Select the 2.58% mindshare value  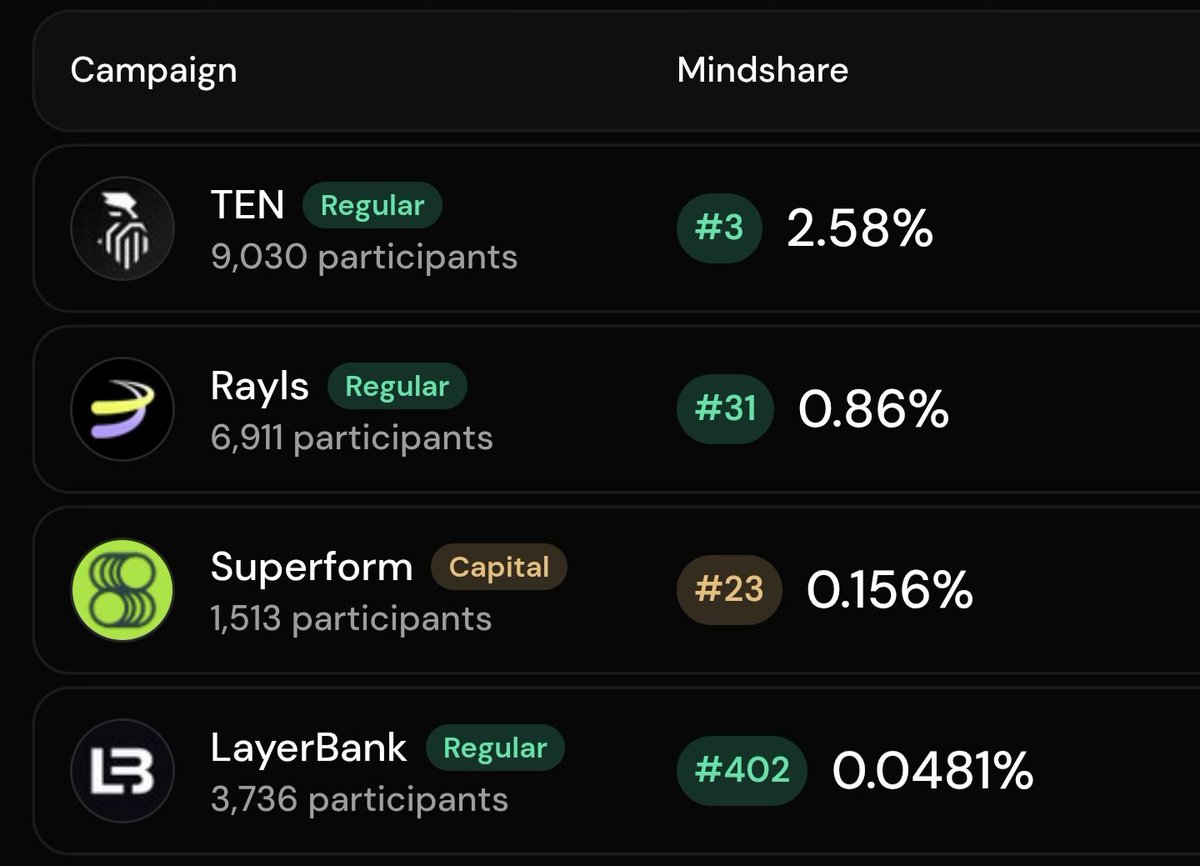[x=860, y=230]
